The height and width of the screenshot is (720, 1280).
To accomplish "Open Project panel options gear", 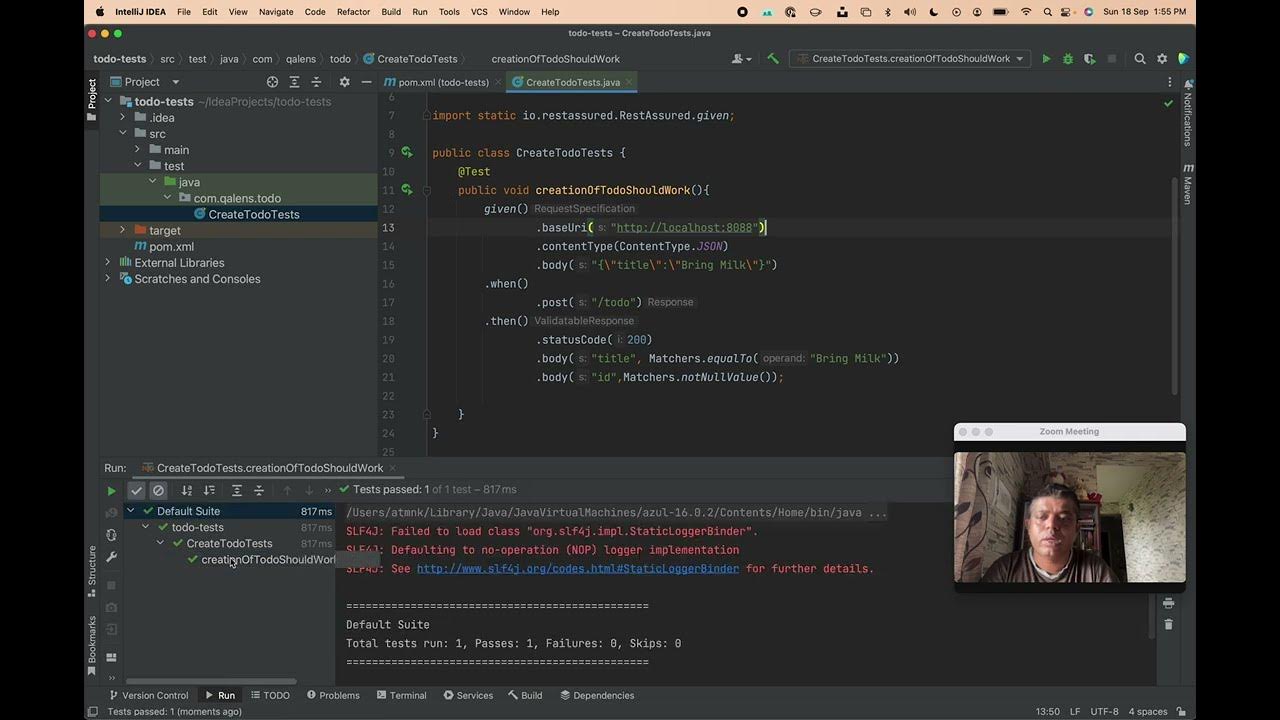I will [344, 82].
